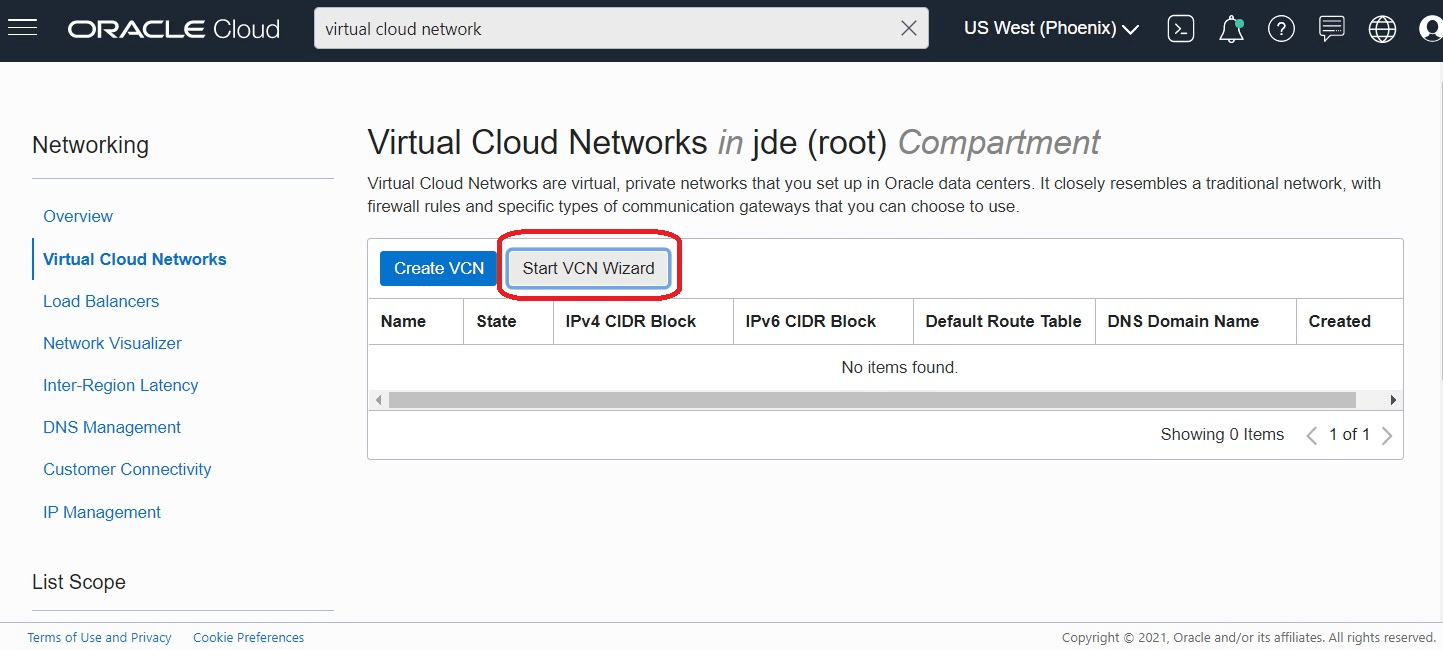Select Network Visualizer in sidebar
The height and width of the screenshot is (650, 1443).
point(112,343)
